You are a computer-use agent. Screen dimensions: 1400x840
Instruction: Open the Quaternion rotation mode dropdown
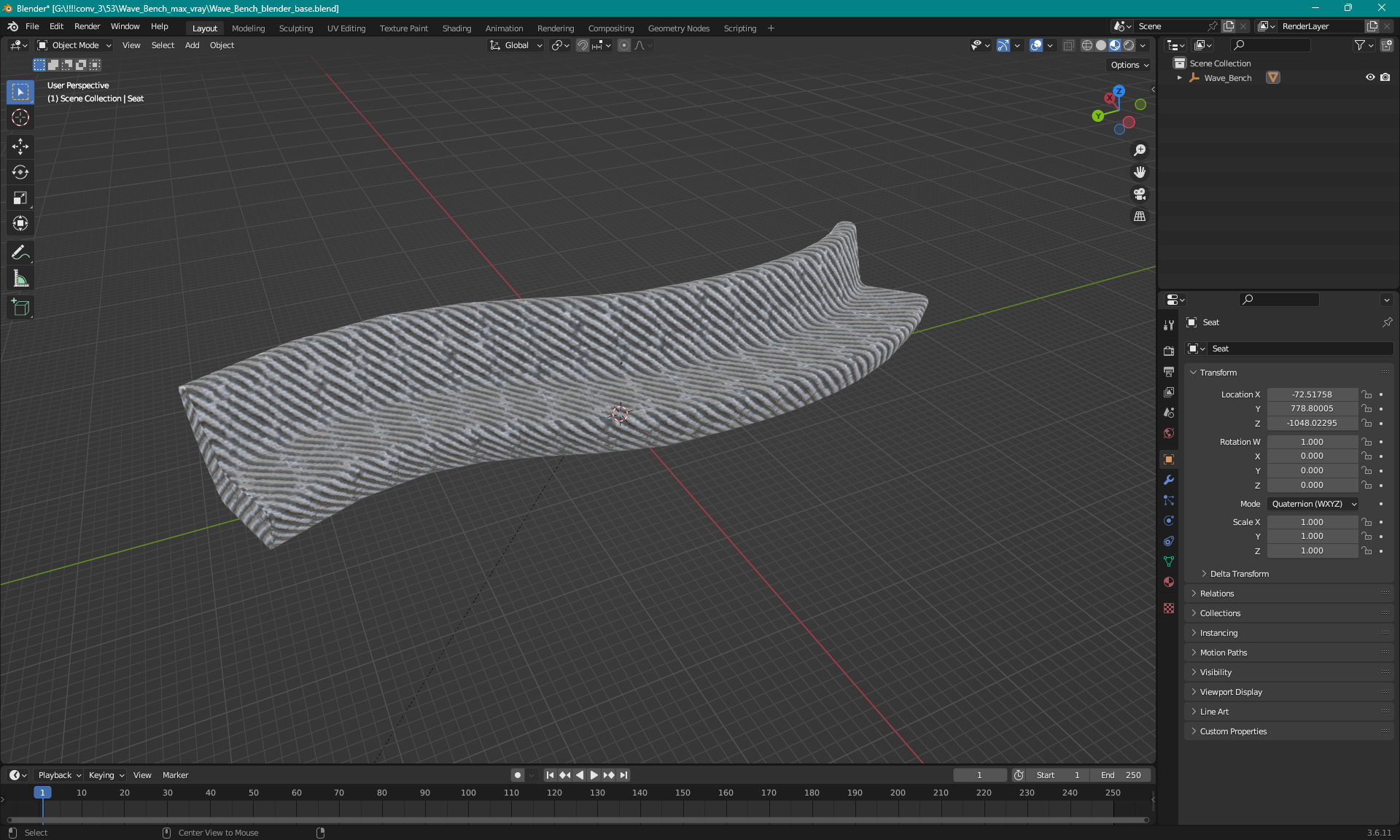click(x=1313, y=504)
